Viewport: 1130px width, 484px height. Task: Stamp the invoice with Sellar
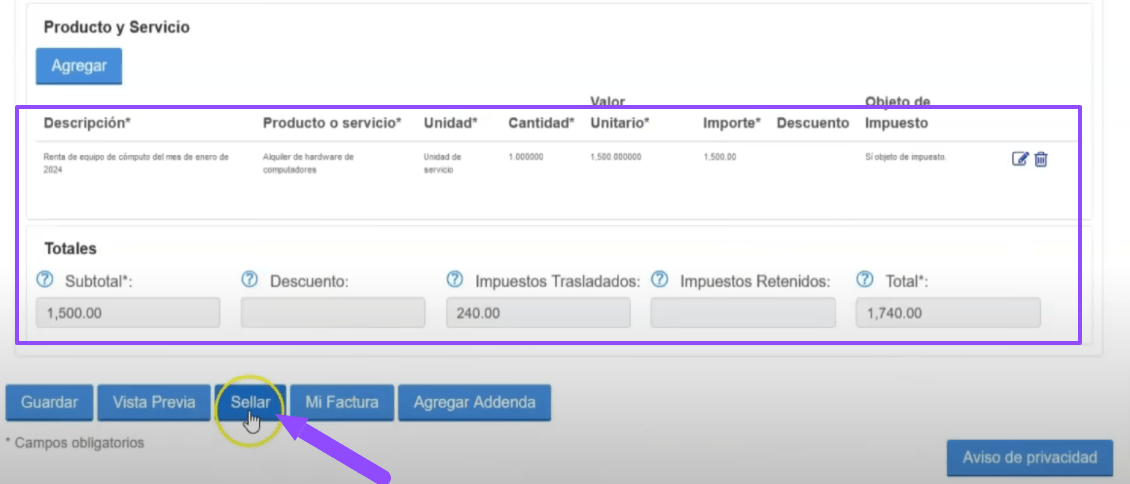(x=250, y=402)
